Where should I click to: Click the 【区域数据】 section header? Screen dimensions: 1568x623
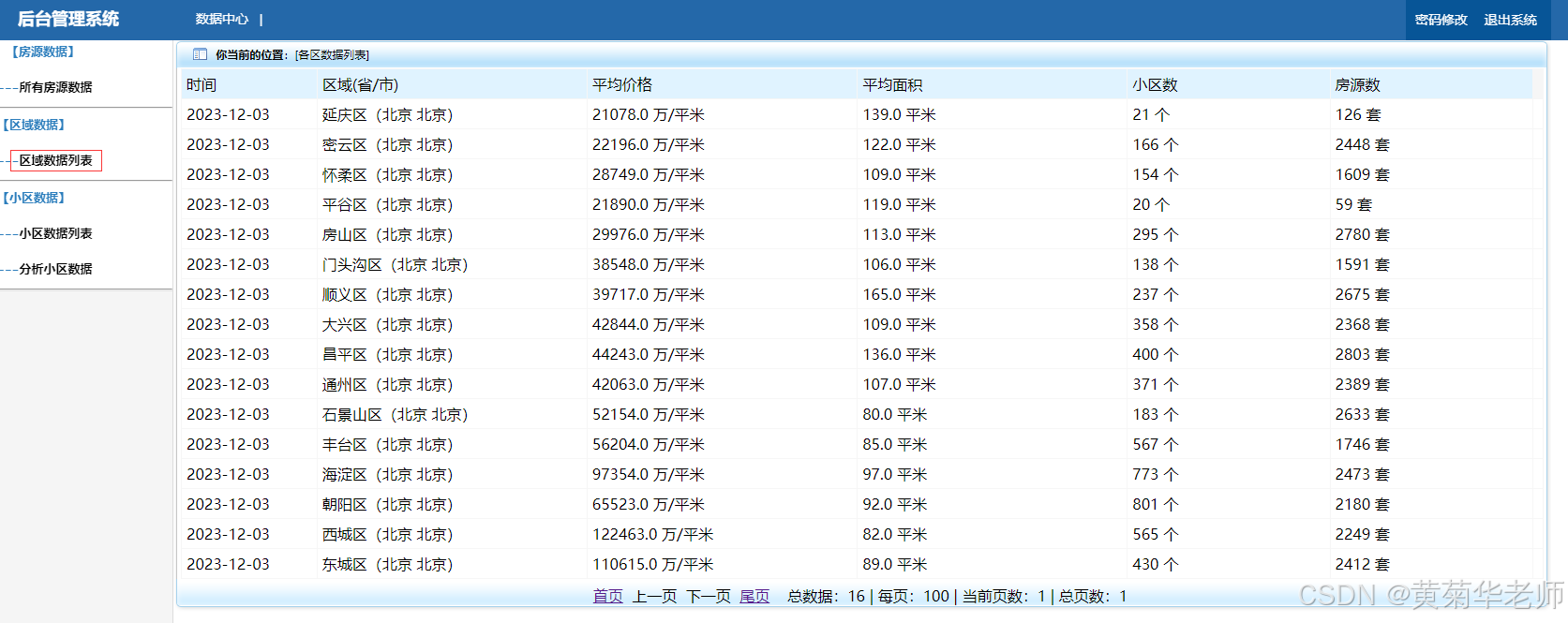click(x=33, y=125)
